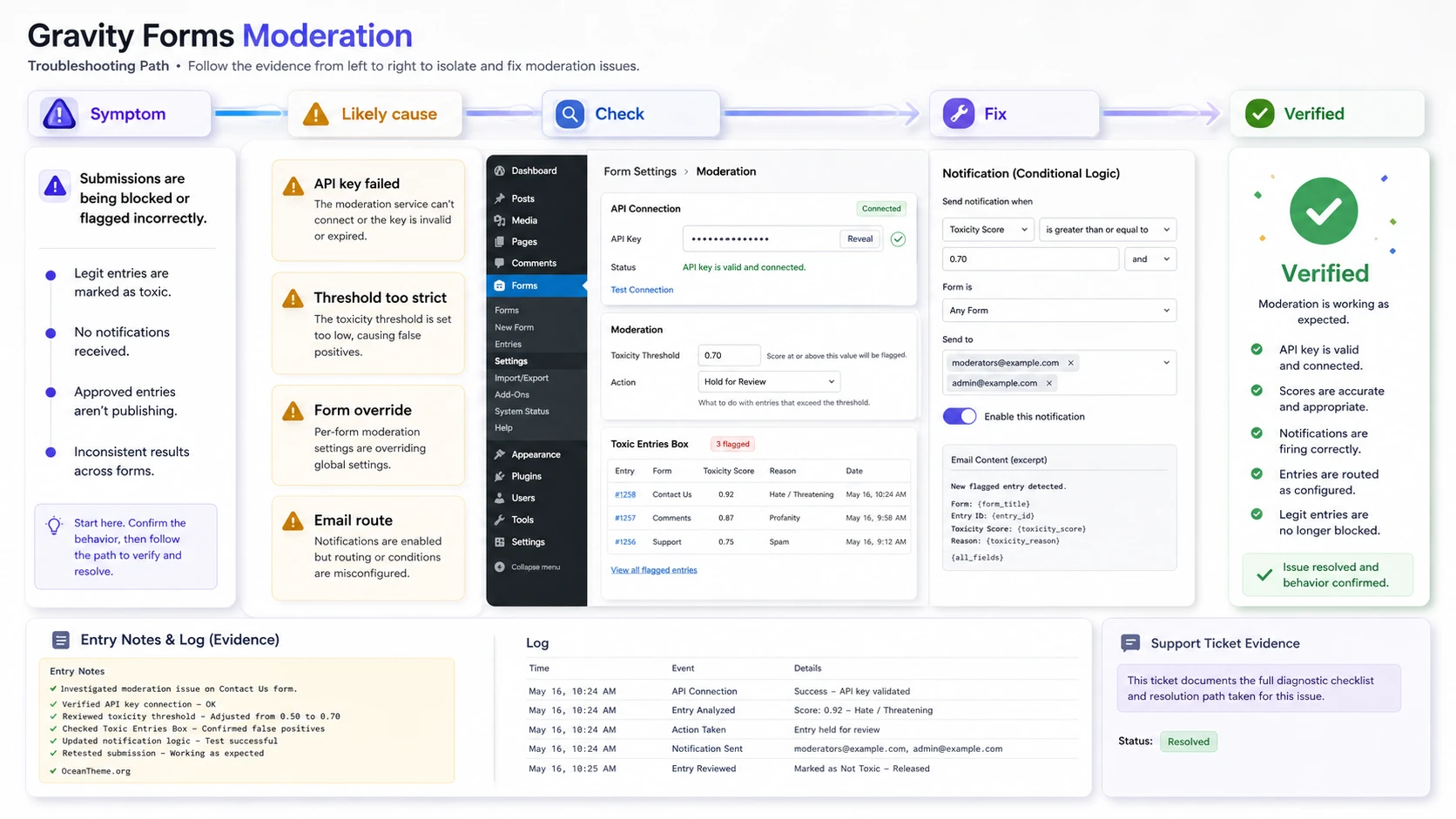The height and width of the screenshot is (819, 1456).
Task: Click the Comments bubble icon in sidebar
Action: pos(500,263)
